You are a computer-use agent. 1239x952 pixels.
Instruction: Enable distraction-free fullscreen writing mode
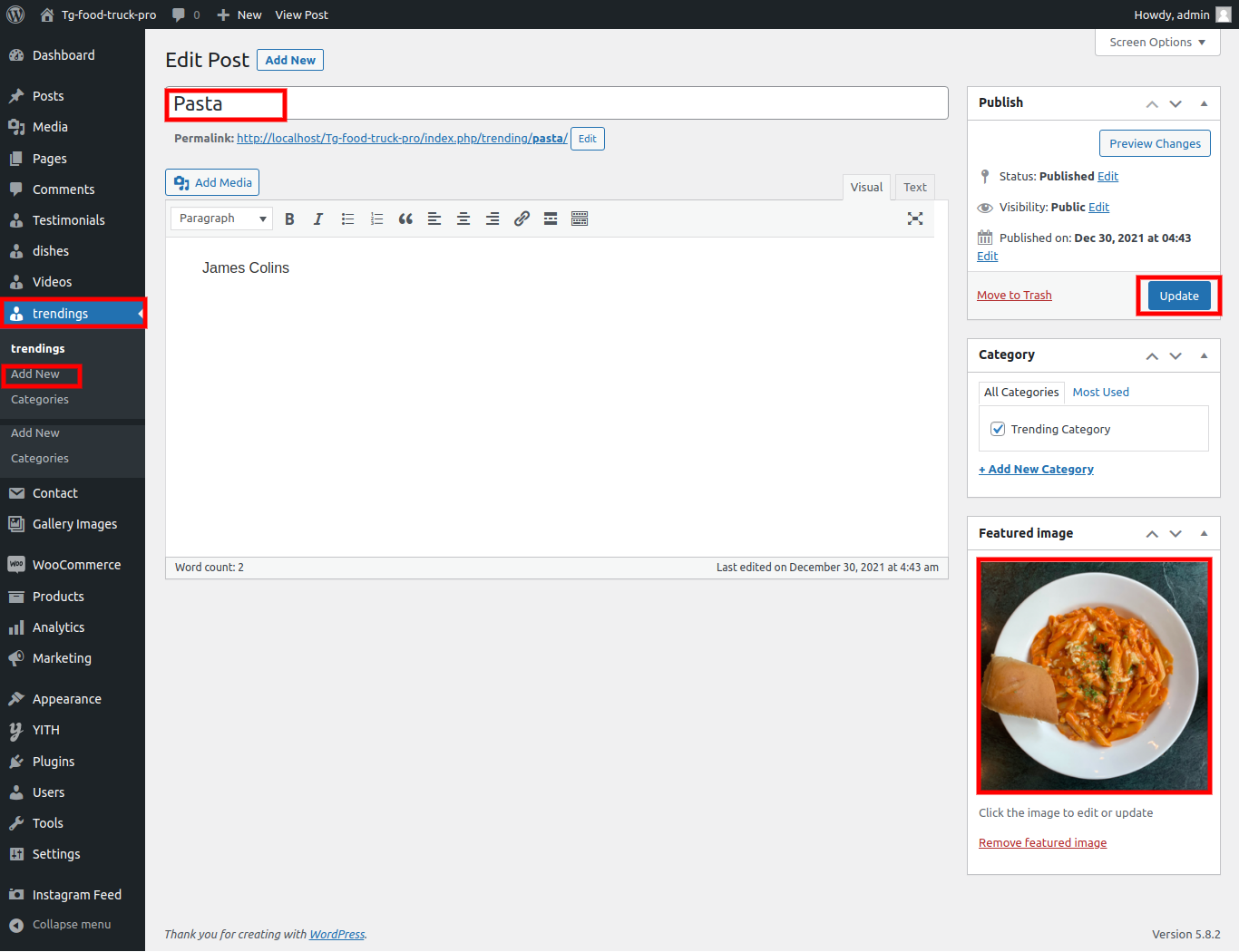[x=915, y=219]
